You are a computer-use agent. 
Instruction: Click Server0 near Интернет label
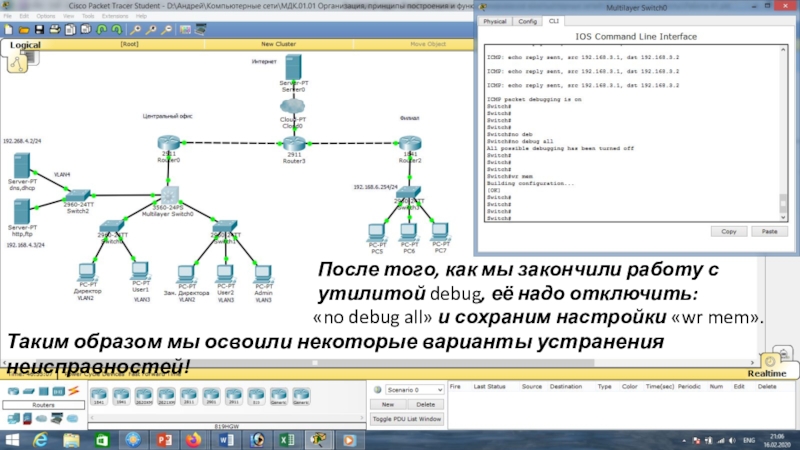point(293,67)
